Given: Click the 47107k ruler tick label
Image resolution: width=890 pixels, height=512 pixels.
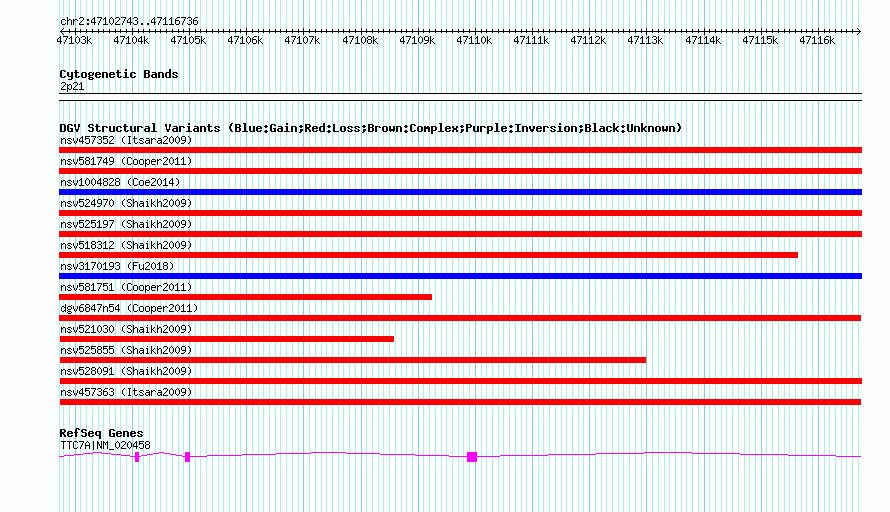Looking at the screenshot, I should point(303,40).
